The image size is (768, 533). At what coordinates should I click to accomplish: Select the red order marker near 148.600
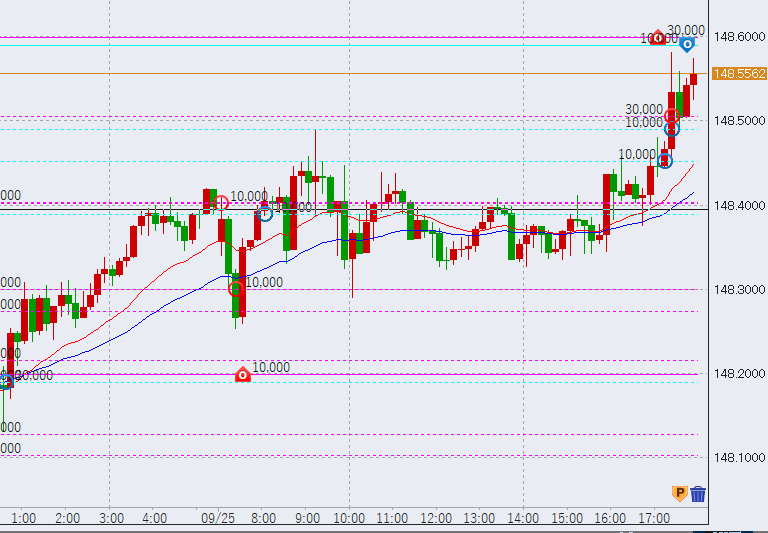[x=657, y=38]
